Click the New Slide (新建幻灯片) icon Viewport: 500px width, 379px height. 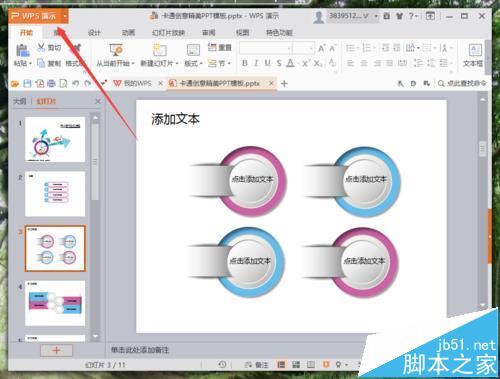point(159,50)
